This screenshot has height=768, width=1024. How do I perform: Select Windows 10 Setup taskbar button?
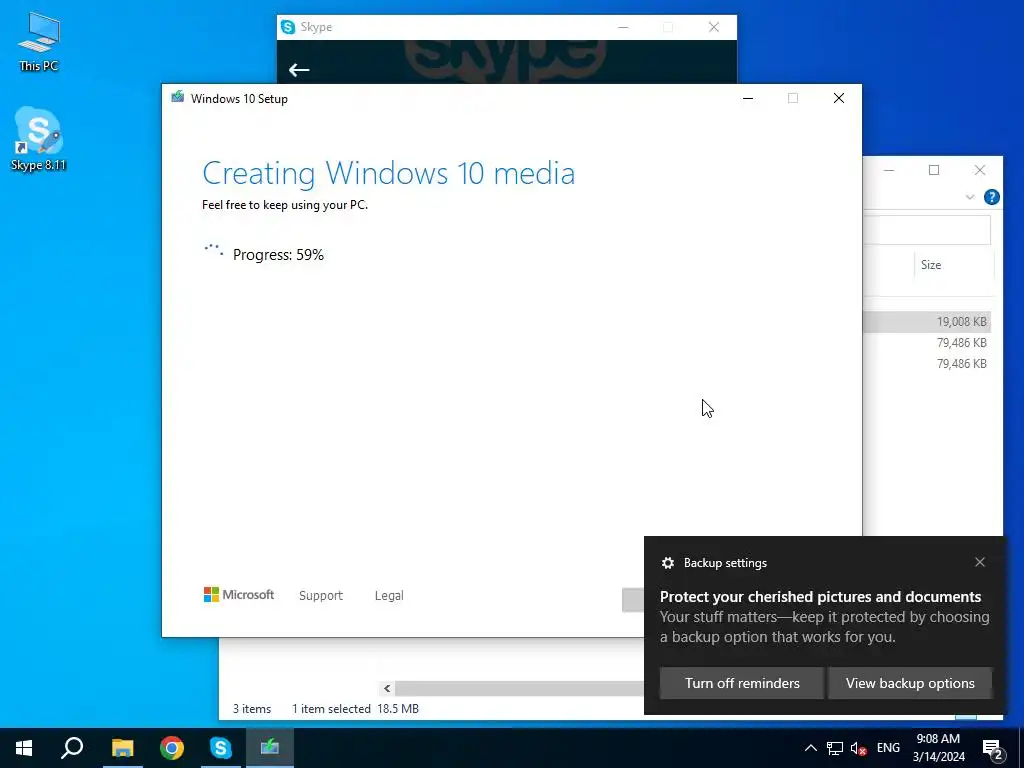[270, 748]
